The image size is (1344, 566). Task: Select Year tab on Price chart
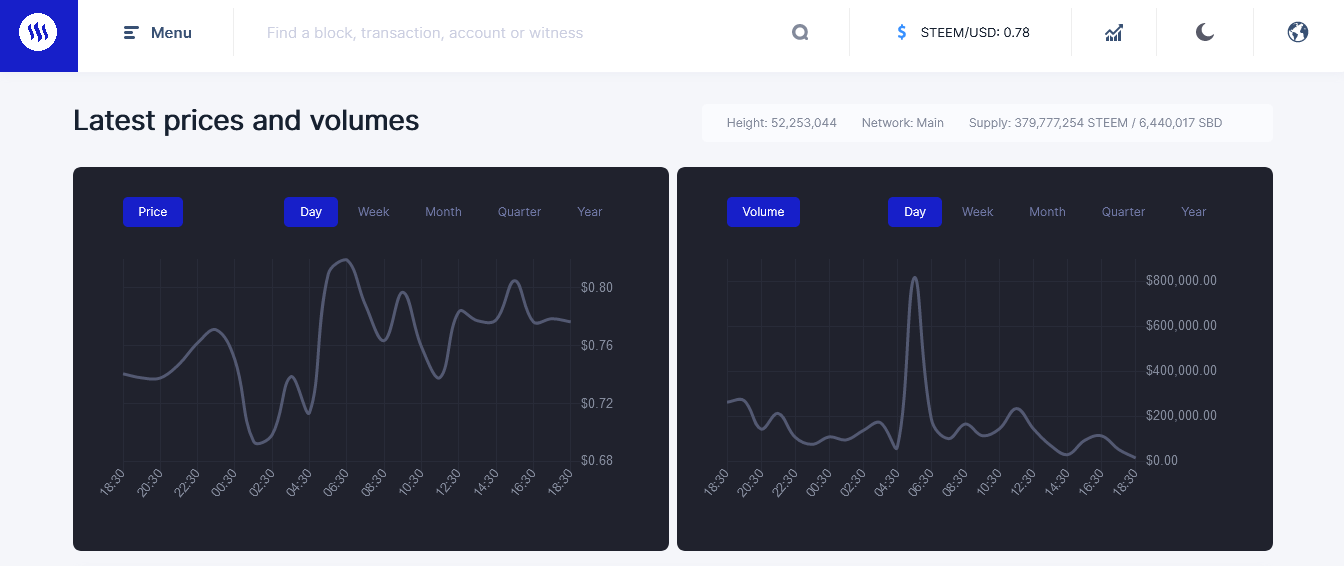click(590, 212)
